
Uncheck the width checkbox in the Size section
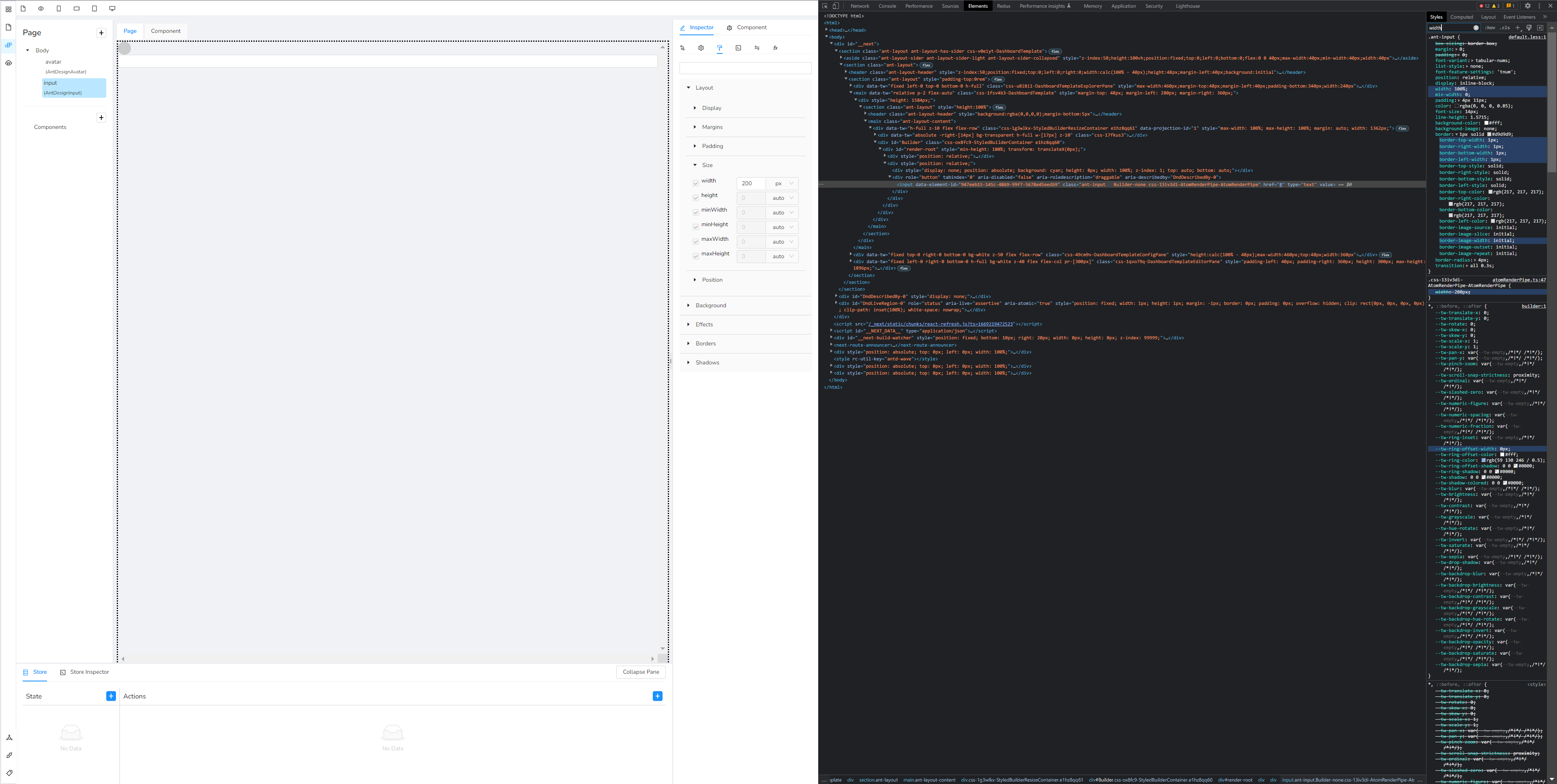(x=696, y=183)
